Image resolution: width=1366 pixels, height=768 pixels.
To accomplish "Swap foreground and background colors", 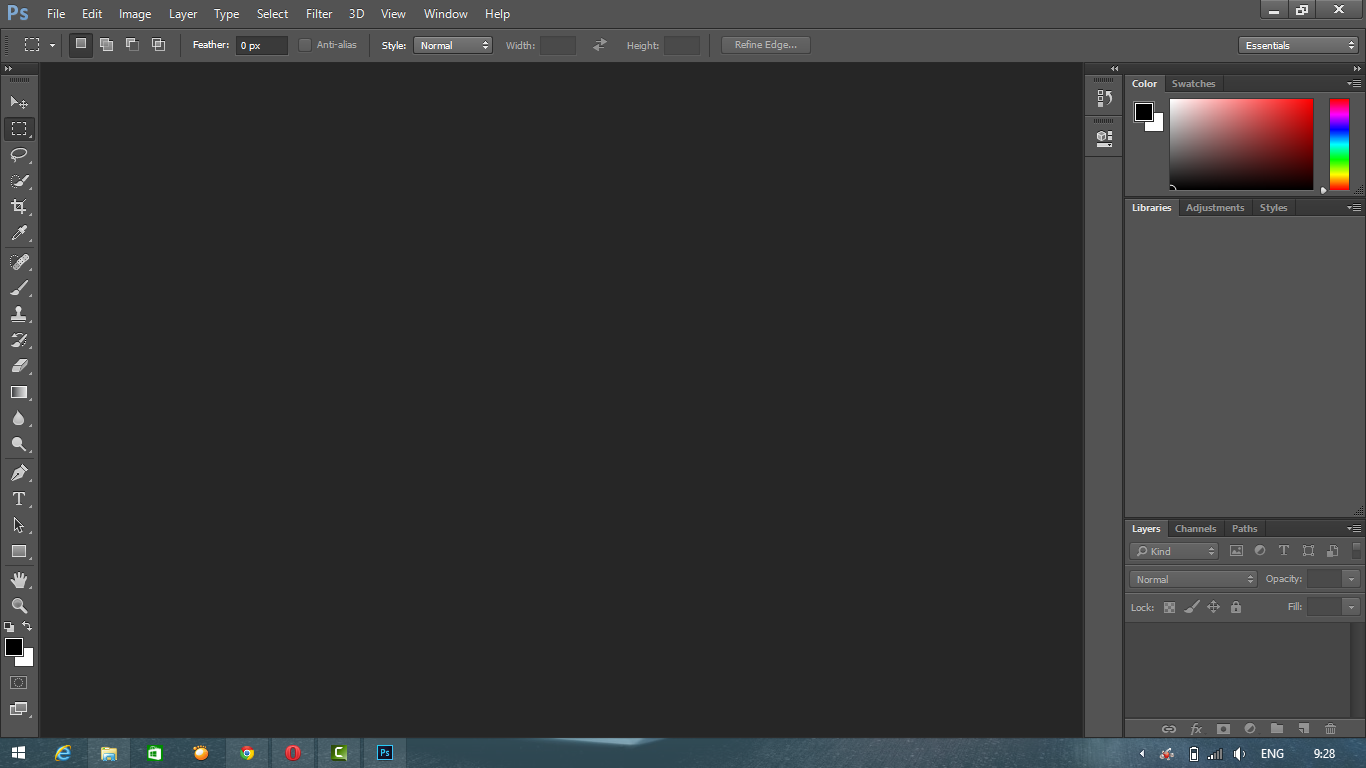I will pos(27,626).
